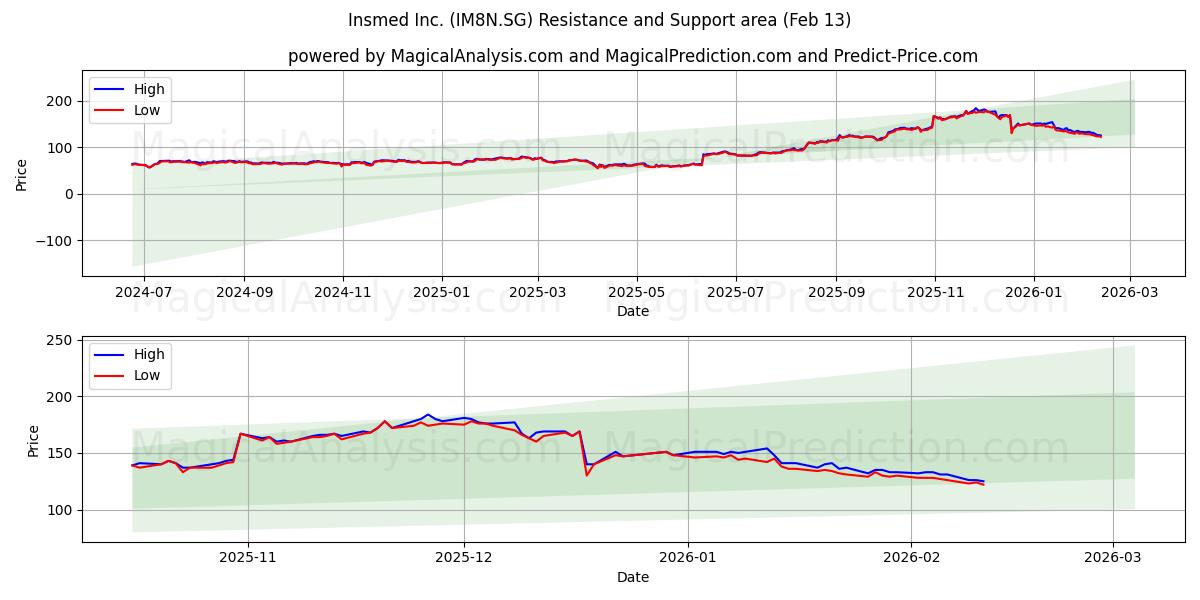
Task: Click the bottom chart '2026-01' tick label
Action: pyautogui.click(x=689, y=557)
